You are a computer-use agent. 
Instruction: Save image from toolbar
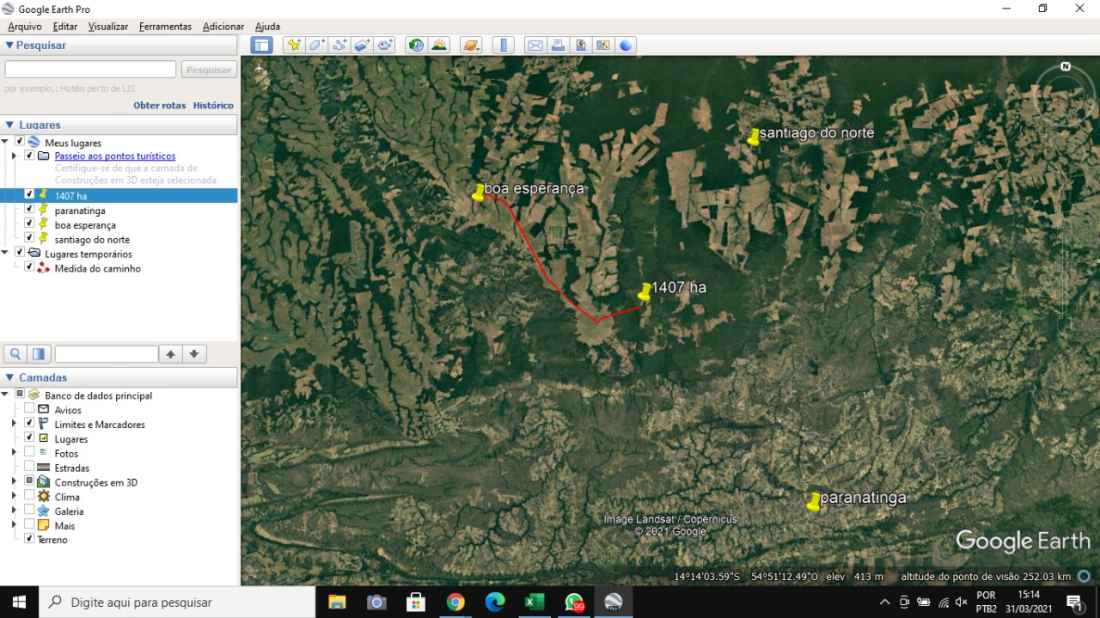581,46
